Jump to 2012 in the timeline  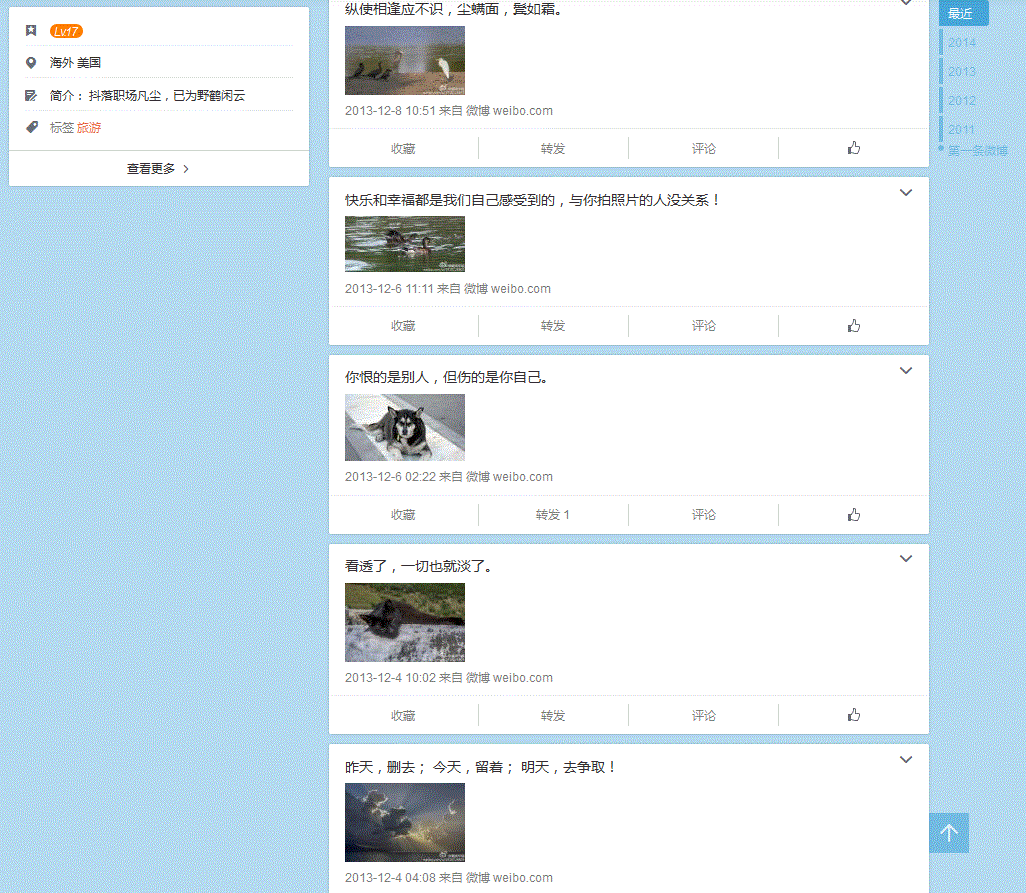(x=962, y=101)
